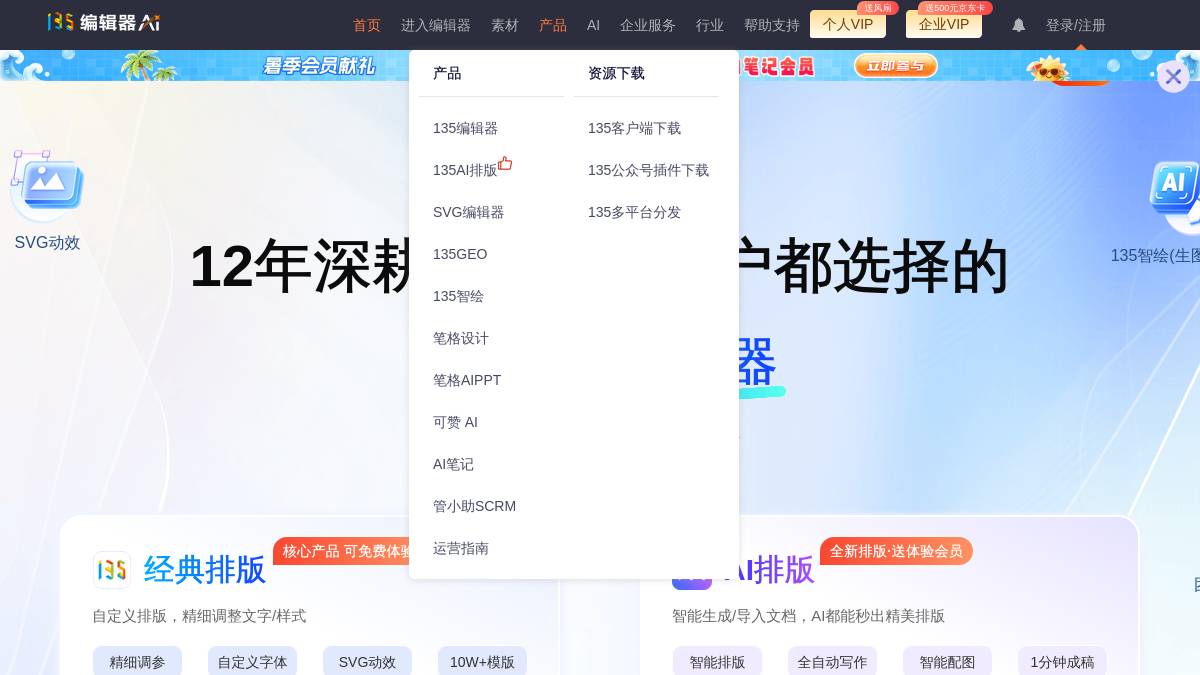1200x675 pixels.
Task: Go to 首页 in top navigation
Action: click(367, 25)
